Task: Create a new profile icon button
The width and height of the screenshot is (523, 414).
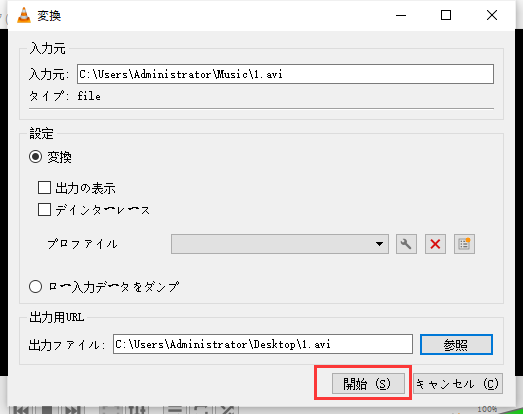Action: point(464,244)
